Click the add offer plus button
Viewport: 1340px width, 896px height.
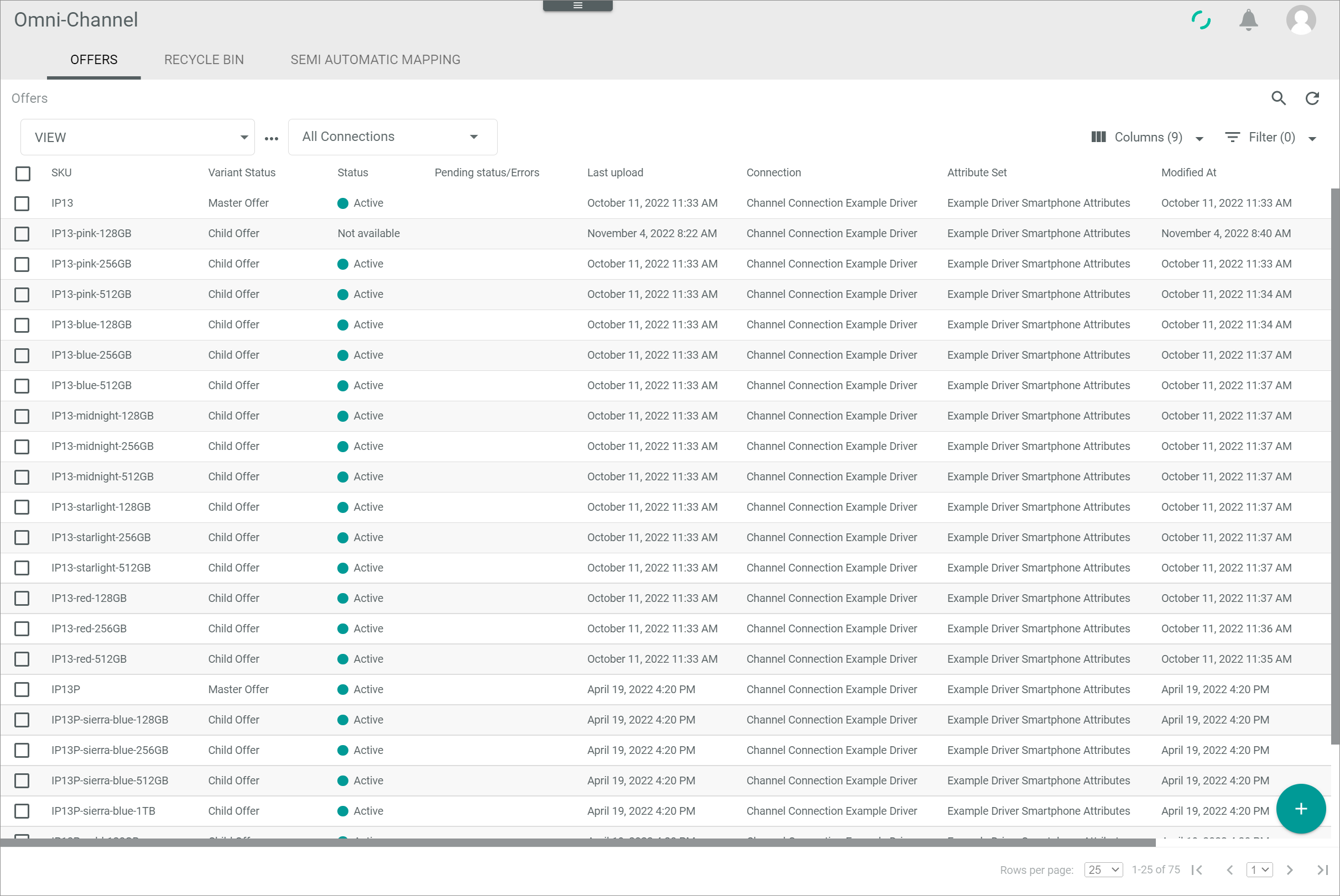pos(1301,809)
